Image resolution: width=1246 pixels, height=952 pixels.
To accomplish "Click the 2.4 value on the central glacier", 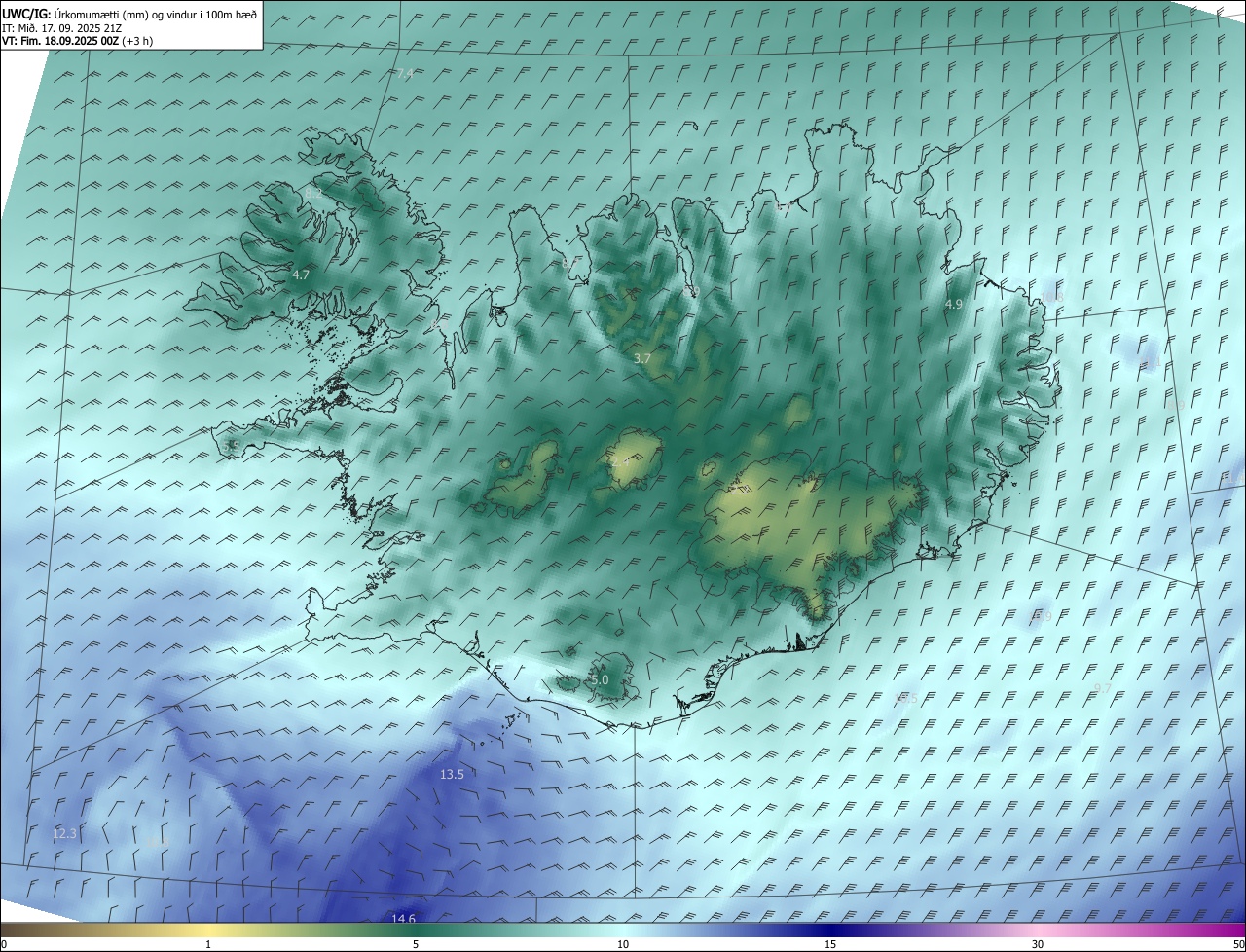I will 620,462.
